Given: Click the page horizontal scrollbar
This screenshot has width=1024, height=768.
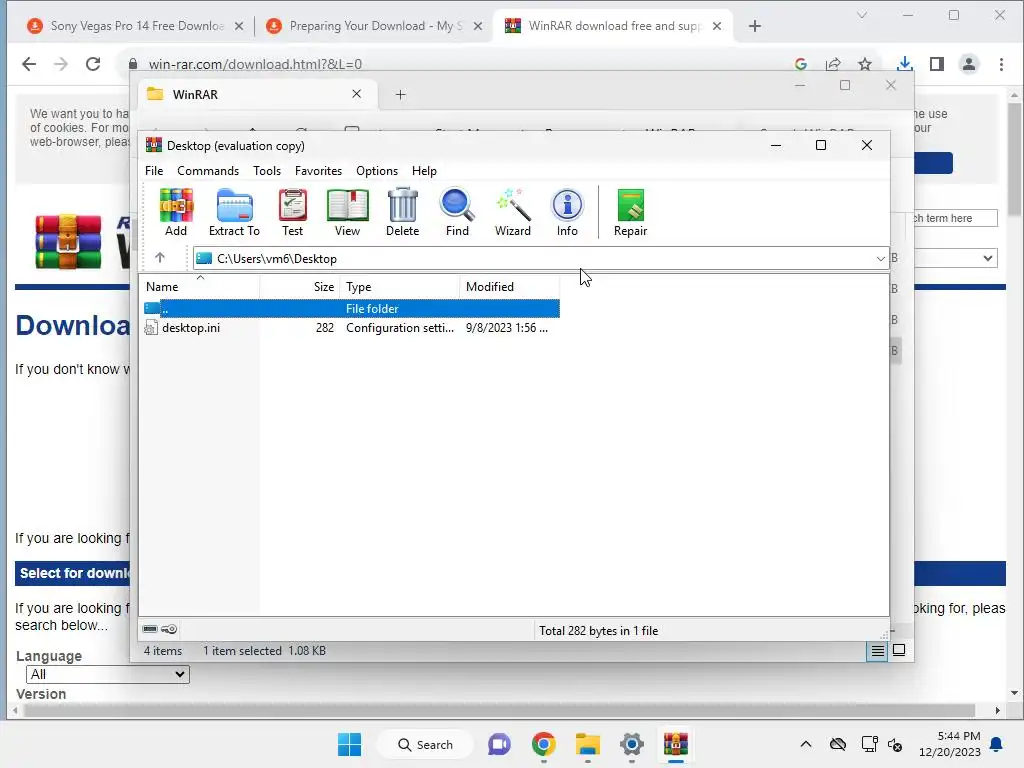Looking at the screenshot, I should [x=500, y=711].
